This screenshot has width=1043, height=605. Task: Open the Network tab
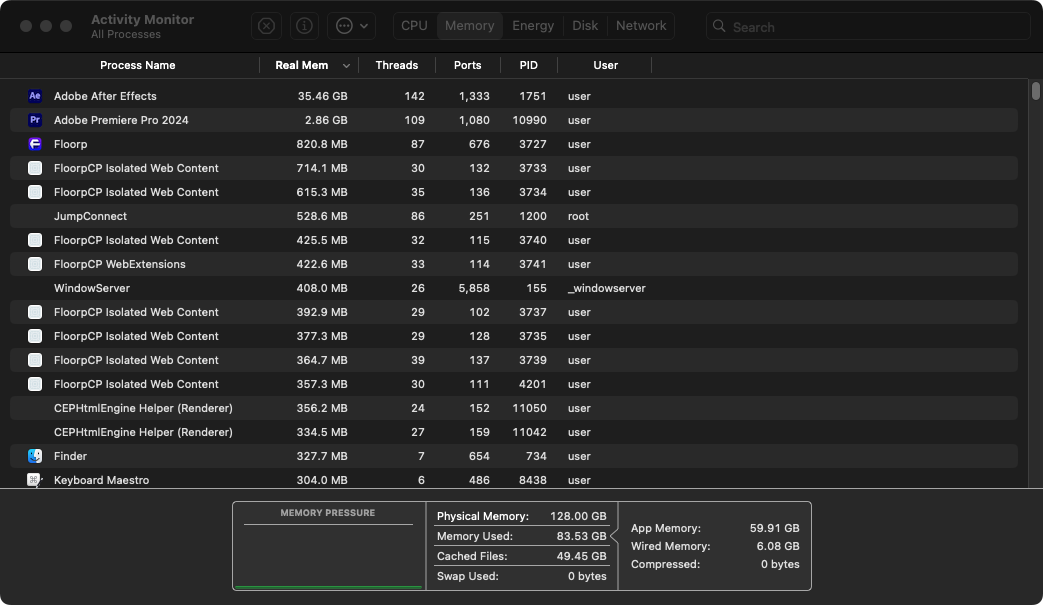coord(641,26)
